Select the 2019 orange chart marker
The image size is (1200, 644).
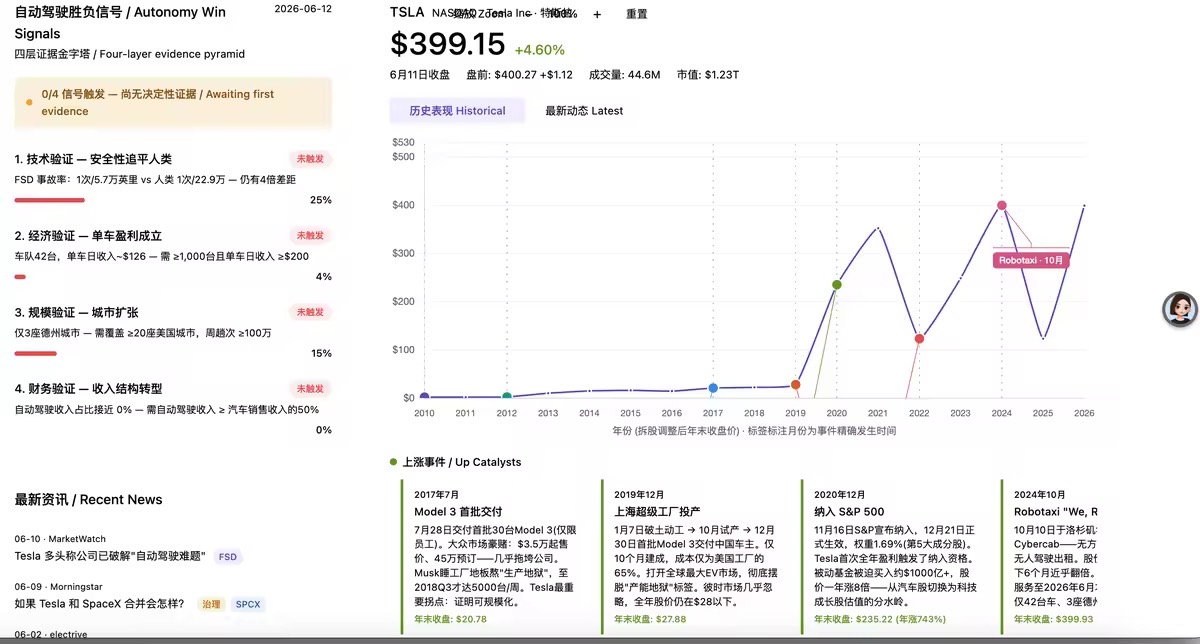[796, 385]
